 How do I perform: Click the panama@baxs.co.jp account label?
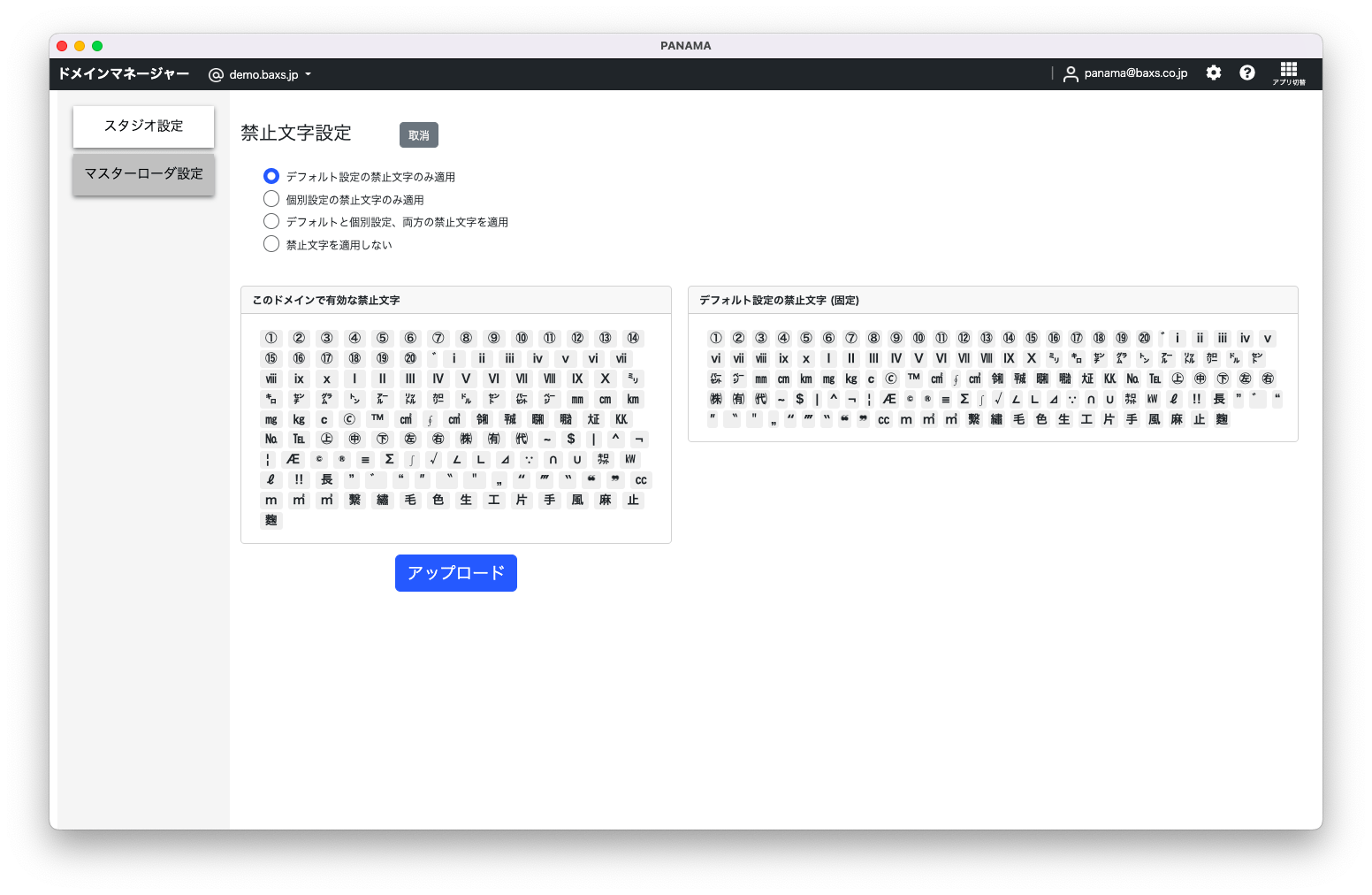(x=1135, y=73)
